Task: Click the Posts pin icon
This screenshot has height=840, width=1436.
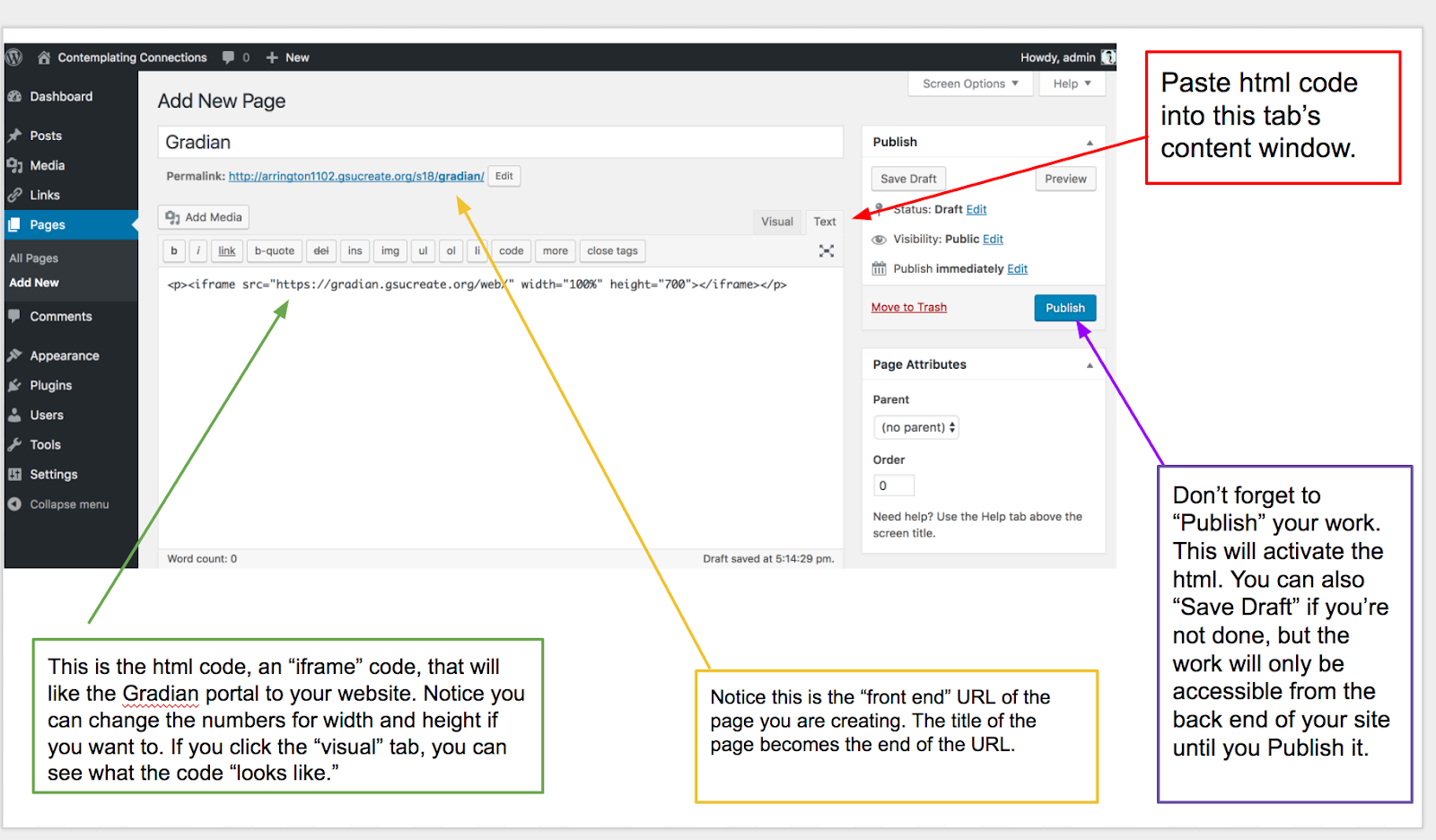Action: (x=14, y=136)
